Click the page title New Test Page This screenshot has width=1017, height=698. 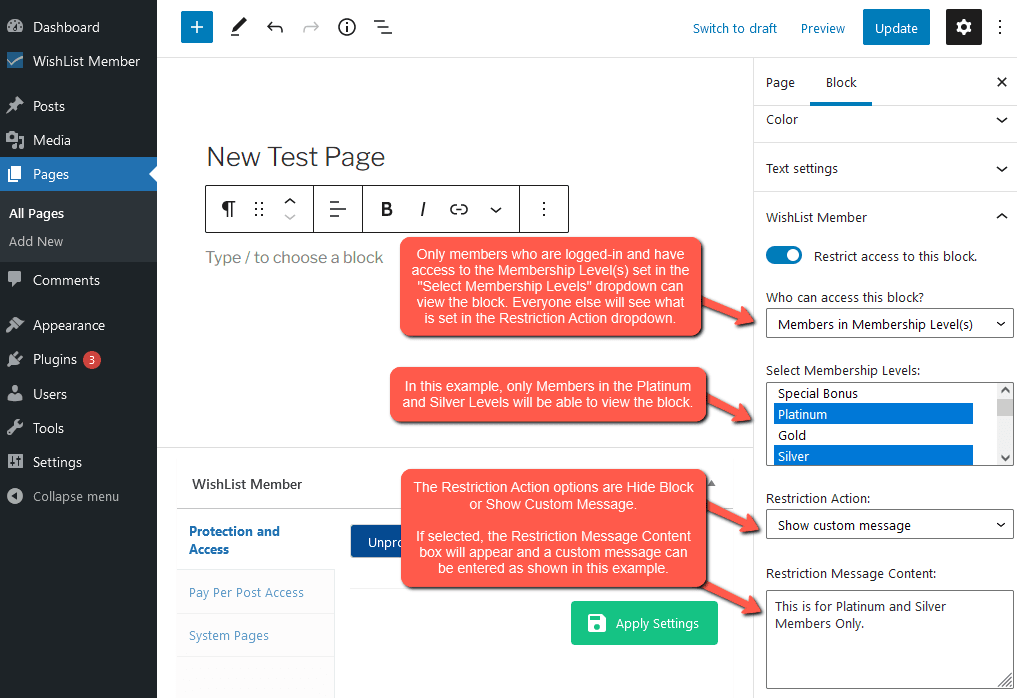(296, 157)
